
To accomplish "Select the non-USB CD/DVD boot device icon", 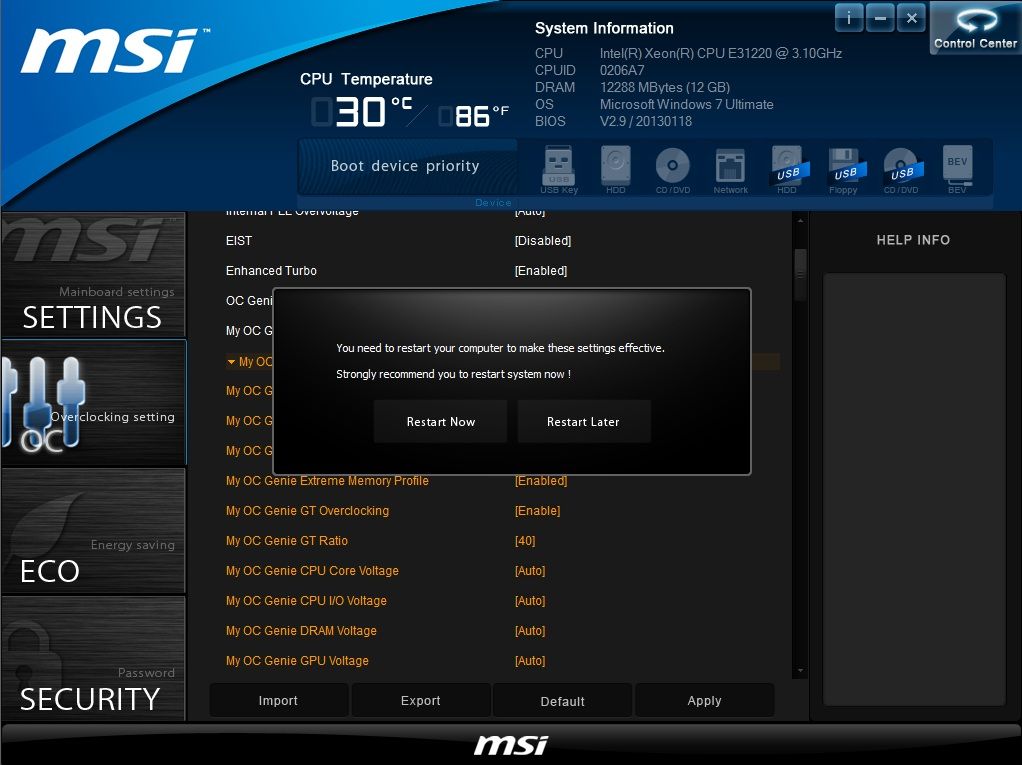I will coord(673,169).
